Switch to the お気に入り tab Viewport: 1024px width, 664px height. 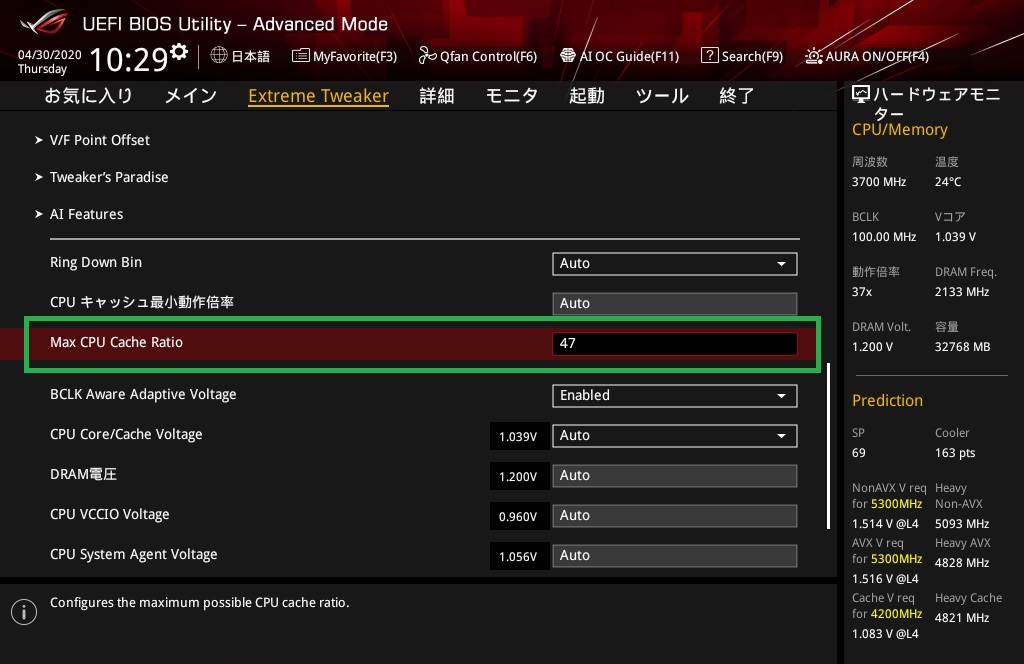88,96
